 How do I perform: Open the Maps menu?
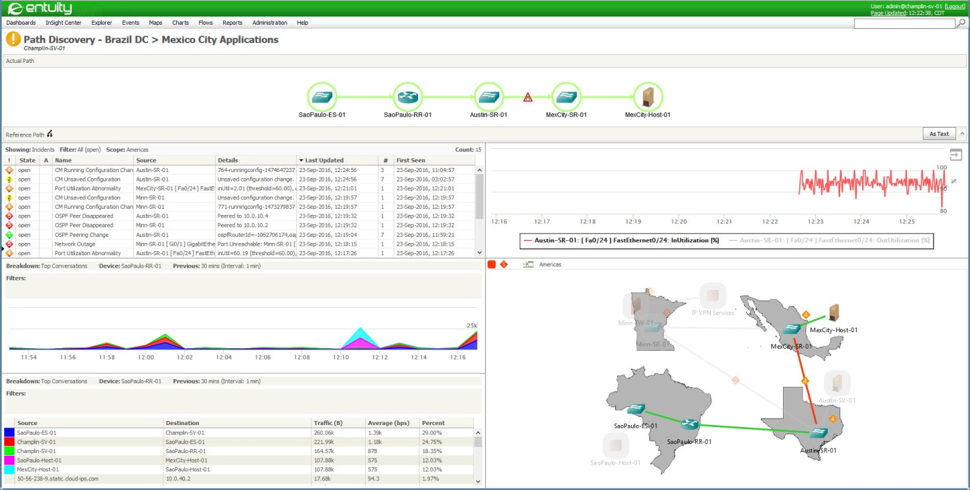click(155, 23)
